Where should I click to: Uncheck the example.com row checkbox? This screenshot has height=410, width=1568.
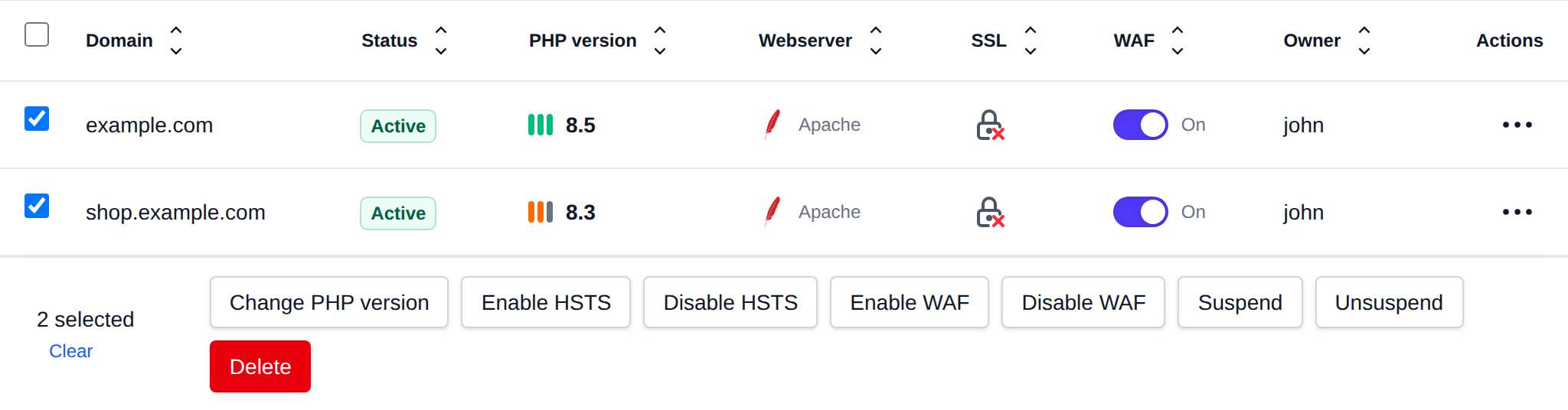[x=37, y=119]
